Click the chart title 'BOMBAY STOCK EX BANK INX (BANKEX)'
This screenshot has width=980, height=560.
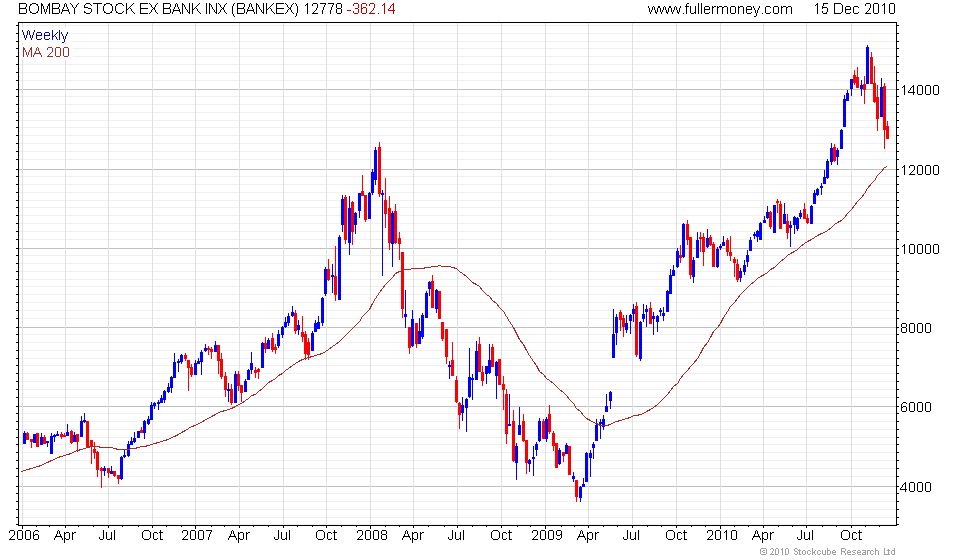click(x=159, y=9)
